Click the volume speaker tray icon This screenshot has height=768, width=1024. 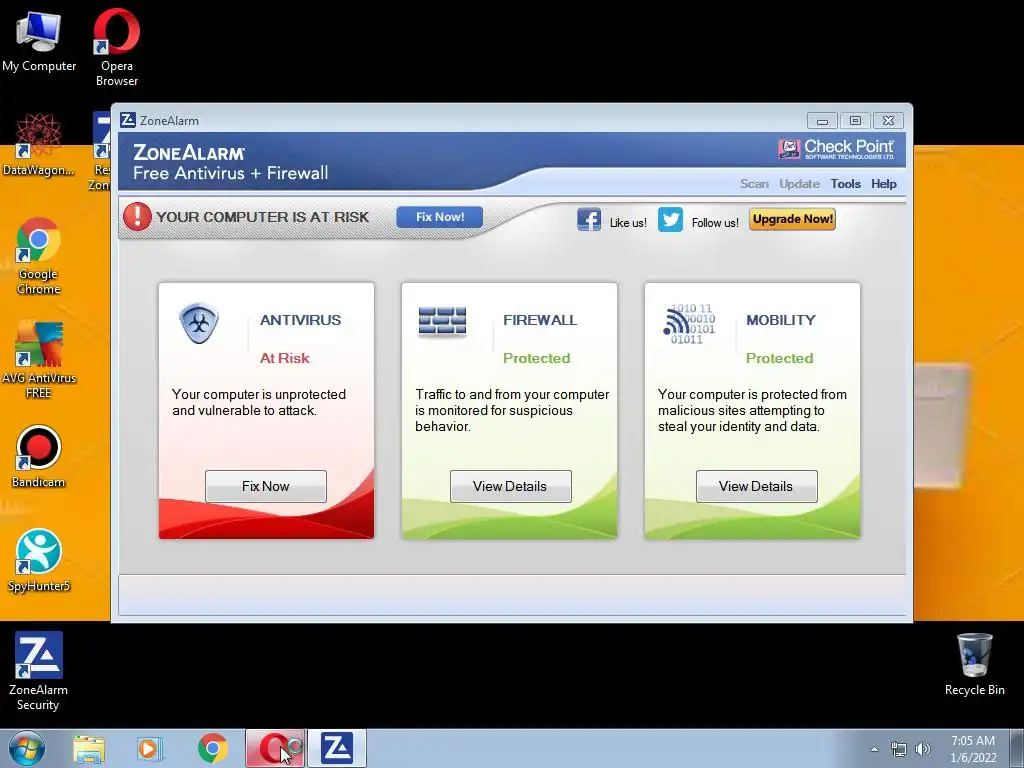(923, 750)
